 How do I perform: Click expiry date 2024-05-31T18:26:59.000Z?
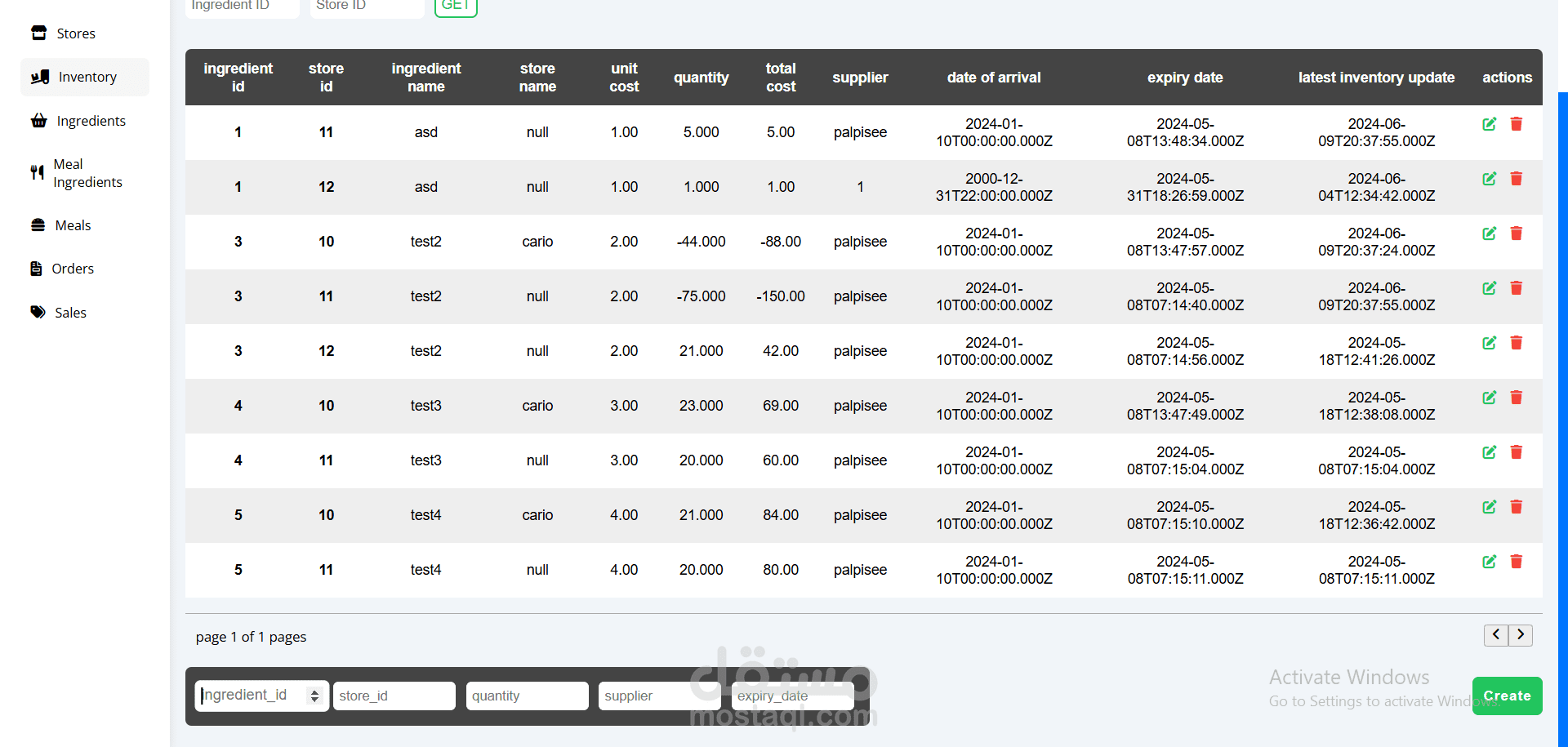(1185, 187)
